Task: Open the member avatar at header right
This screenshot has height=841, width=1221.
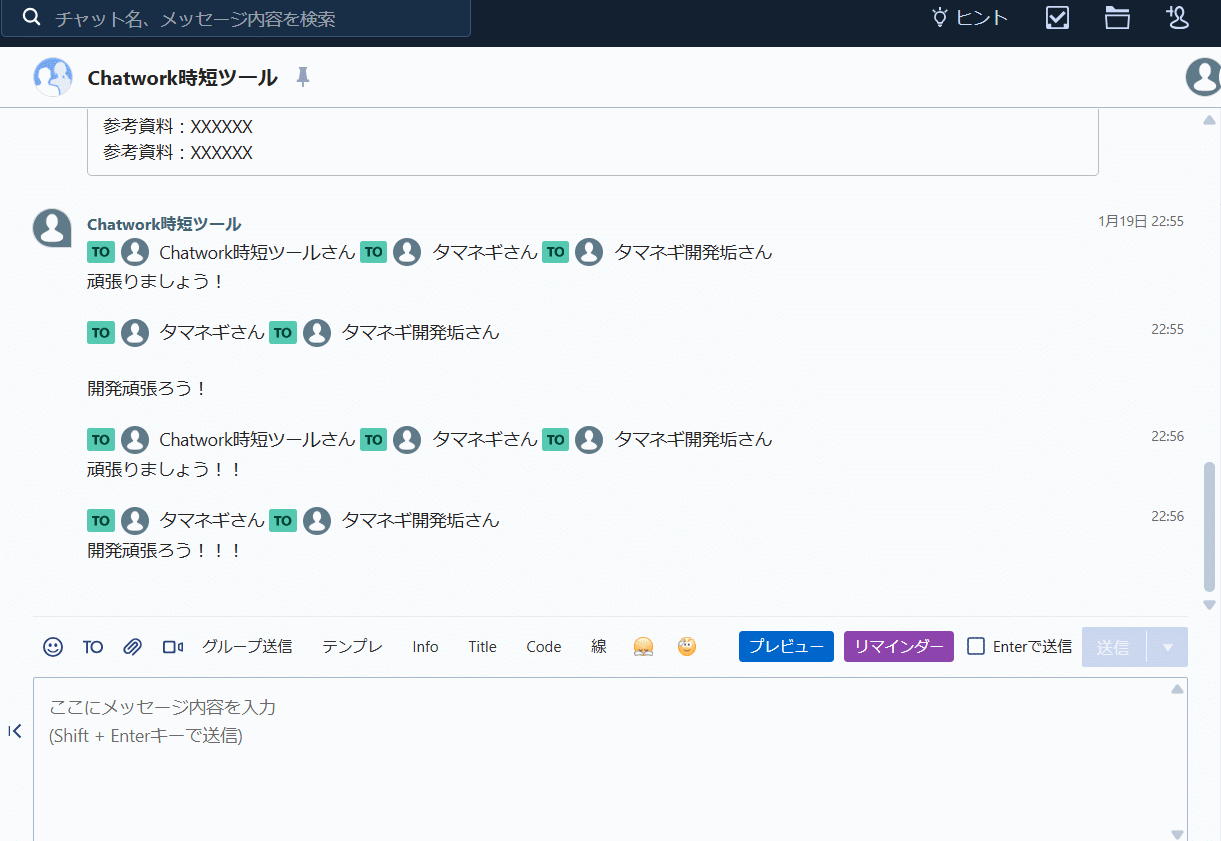Action: coord(1203,77)
